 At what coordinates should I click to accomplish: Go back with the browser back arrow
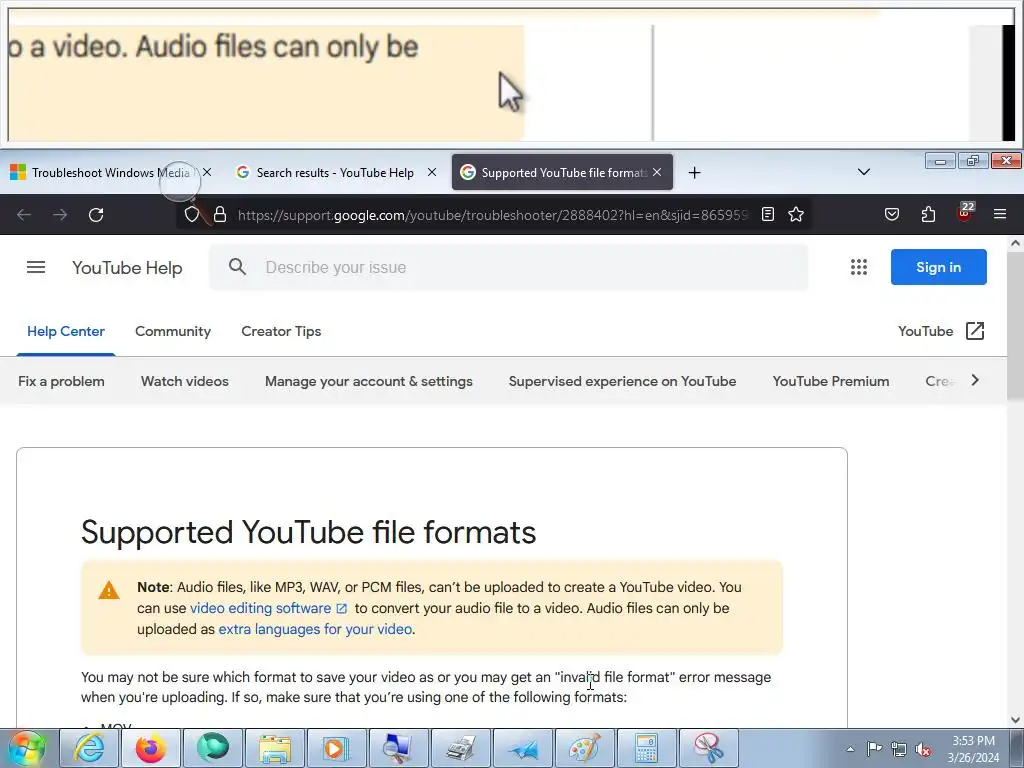[x=24, y=215]
